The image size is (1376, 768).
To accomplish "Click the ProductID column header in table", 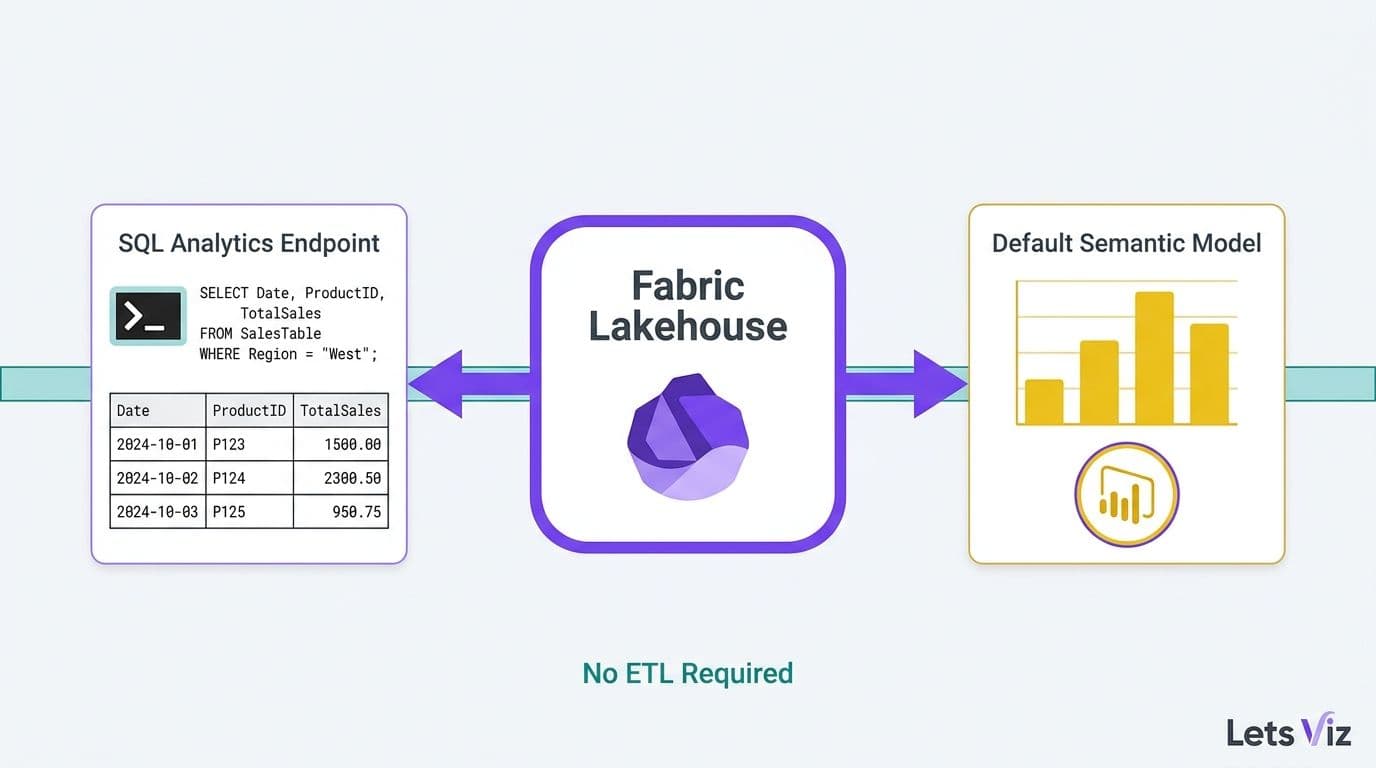I will point(249,411).
